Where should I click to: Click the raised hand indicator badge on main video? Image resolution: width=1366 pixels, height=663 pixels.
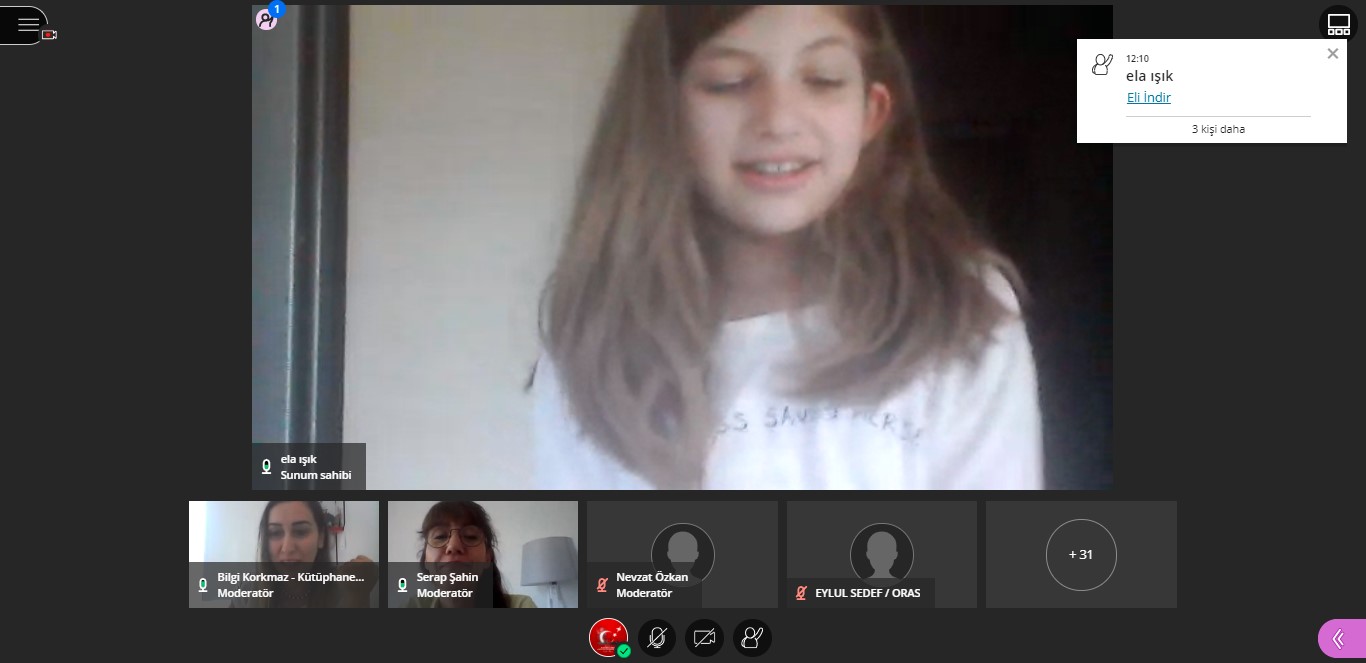(267, 18)
